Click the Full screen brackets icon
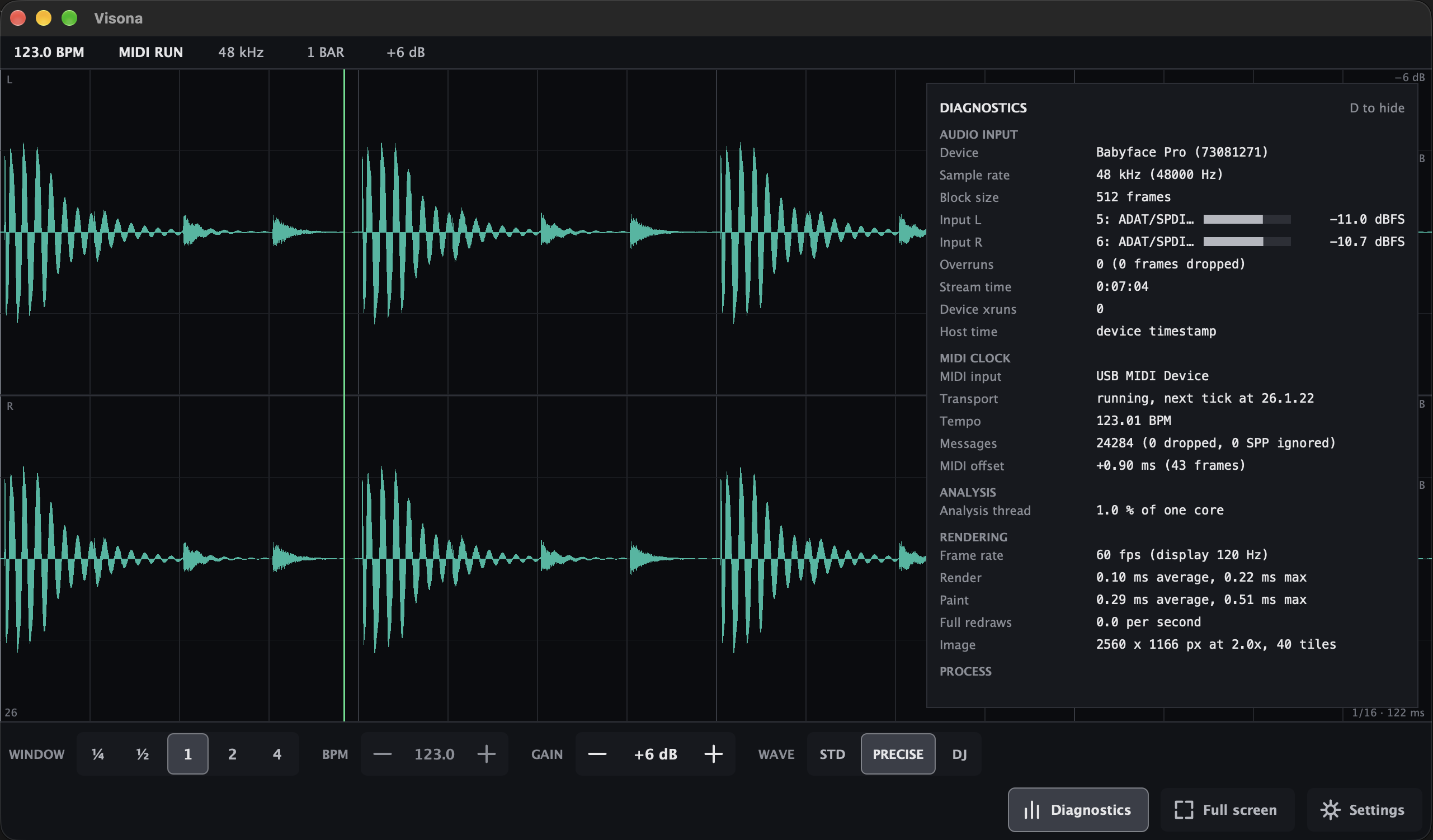 pyautogui.click(x=1184, y=810)
